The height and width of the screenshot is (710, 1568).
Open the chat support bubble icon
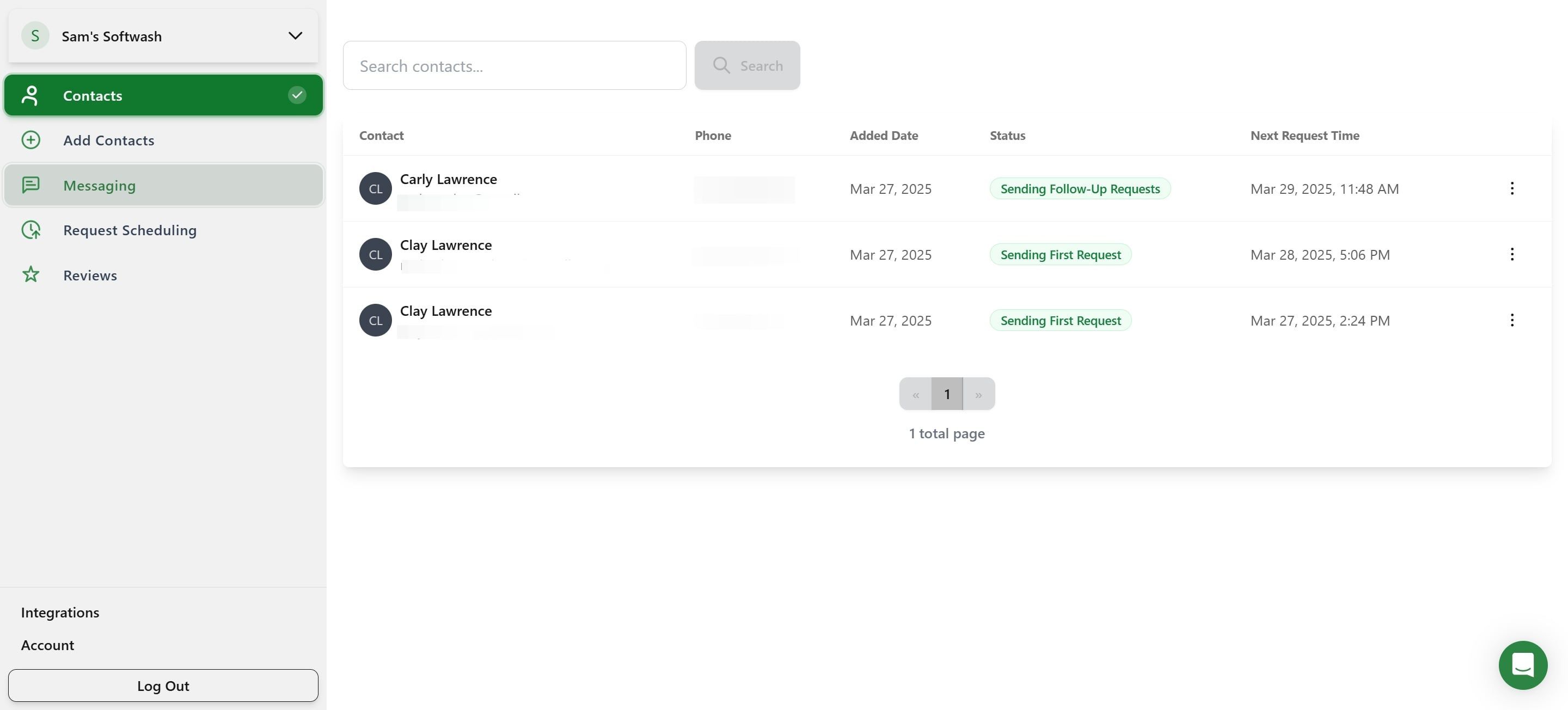[1522, 664]
